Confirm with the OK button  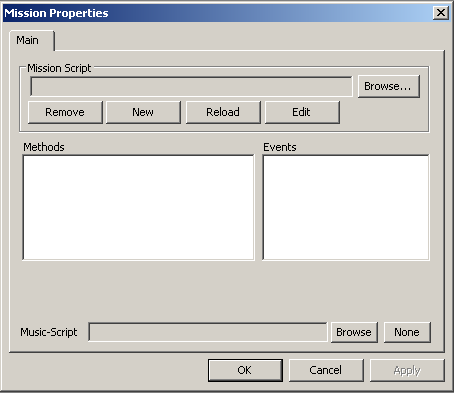[x=245, y=370]
